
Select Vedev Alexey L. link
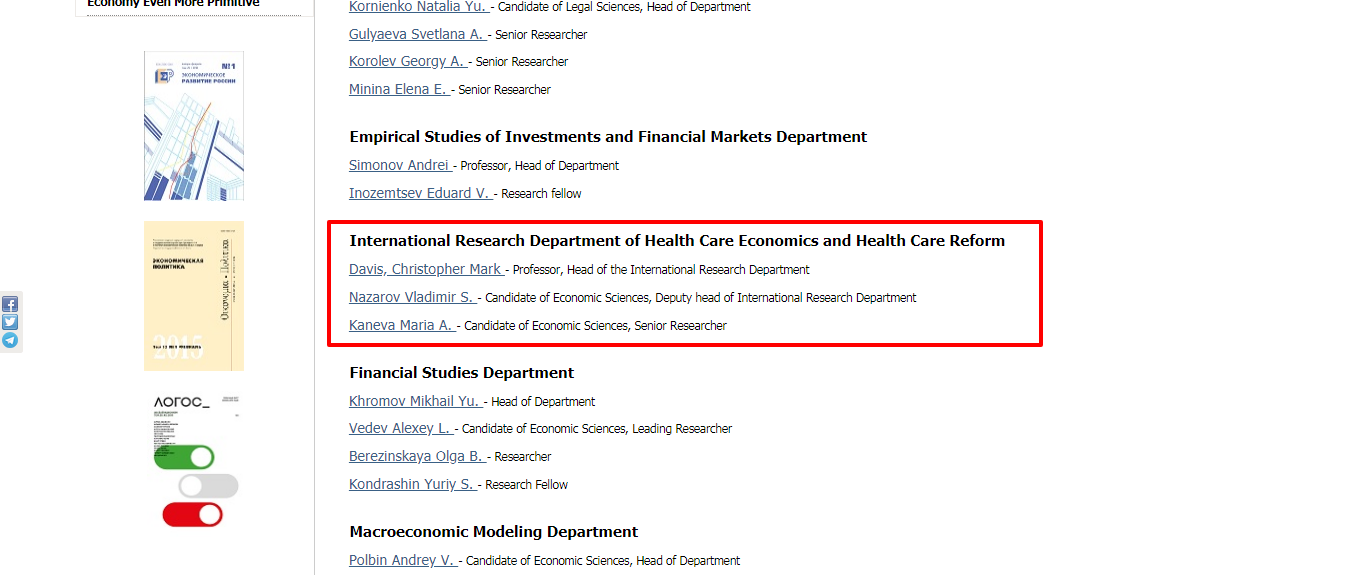point(402,428)
